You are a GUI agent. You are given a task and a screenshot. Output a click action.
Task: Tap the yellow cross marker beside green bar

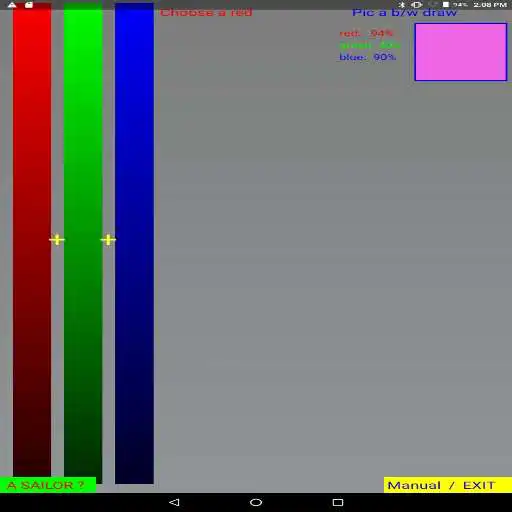[x=108, y=240]
